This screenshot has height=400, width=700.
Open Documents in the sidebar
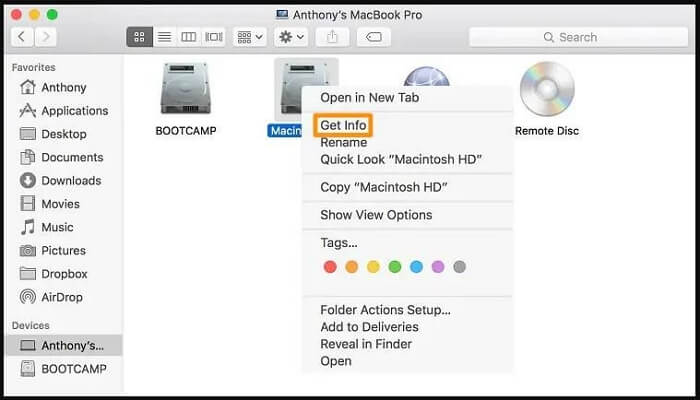(x=62, y=157)
